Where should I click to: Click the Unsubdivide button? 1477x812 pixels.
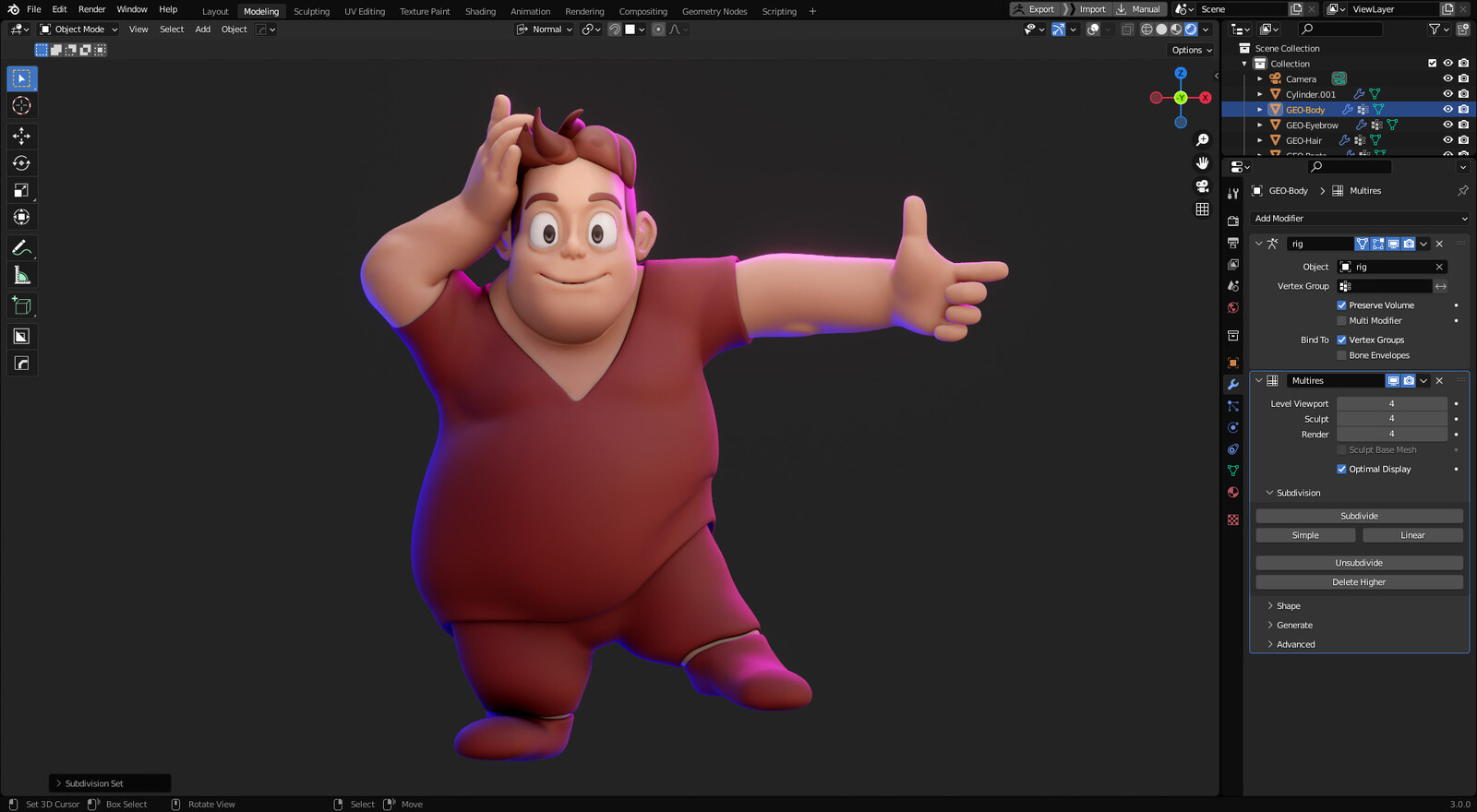(x=1359, y=563)
